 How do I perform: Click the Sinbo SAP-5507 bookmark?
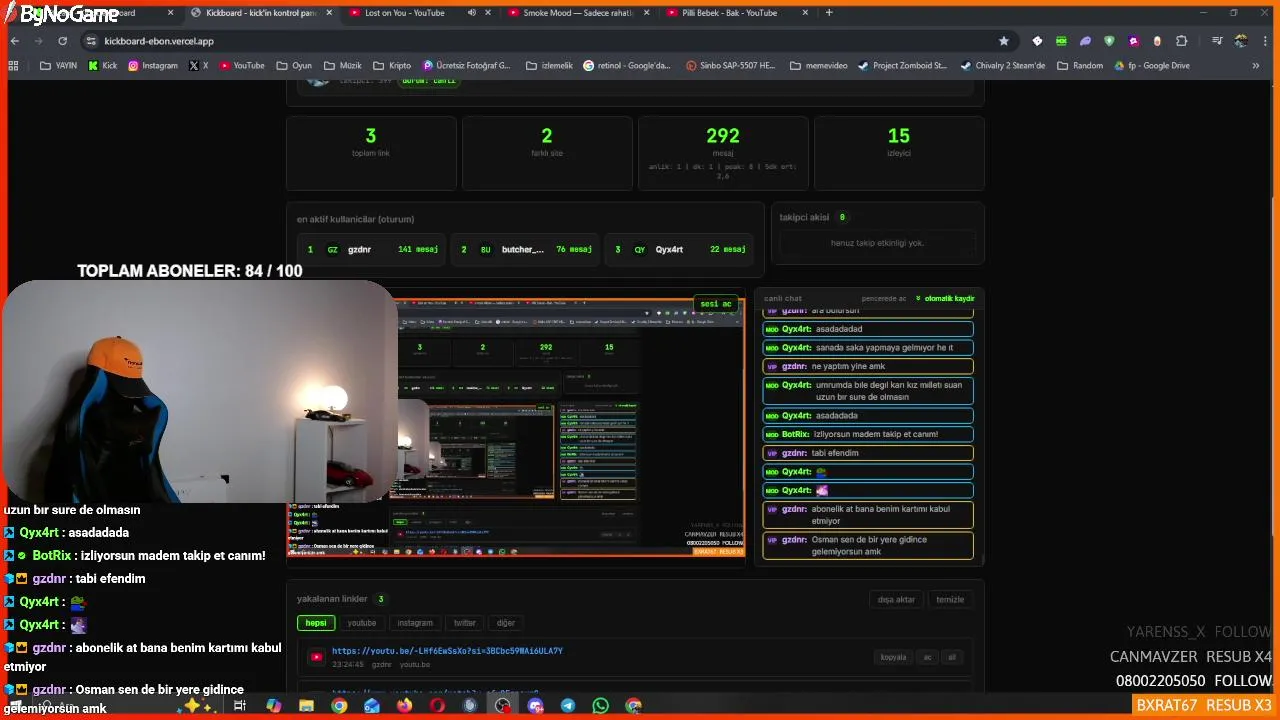coord(731,66)
